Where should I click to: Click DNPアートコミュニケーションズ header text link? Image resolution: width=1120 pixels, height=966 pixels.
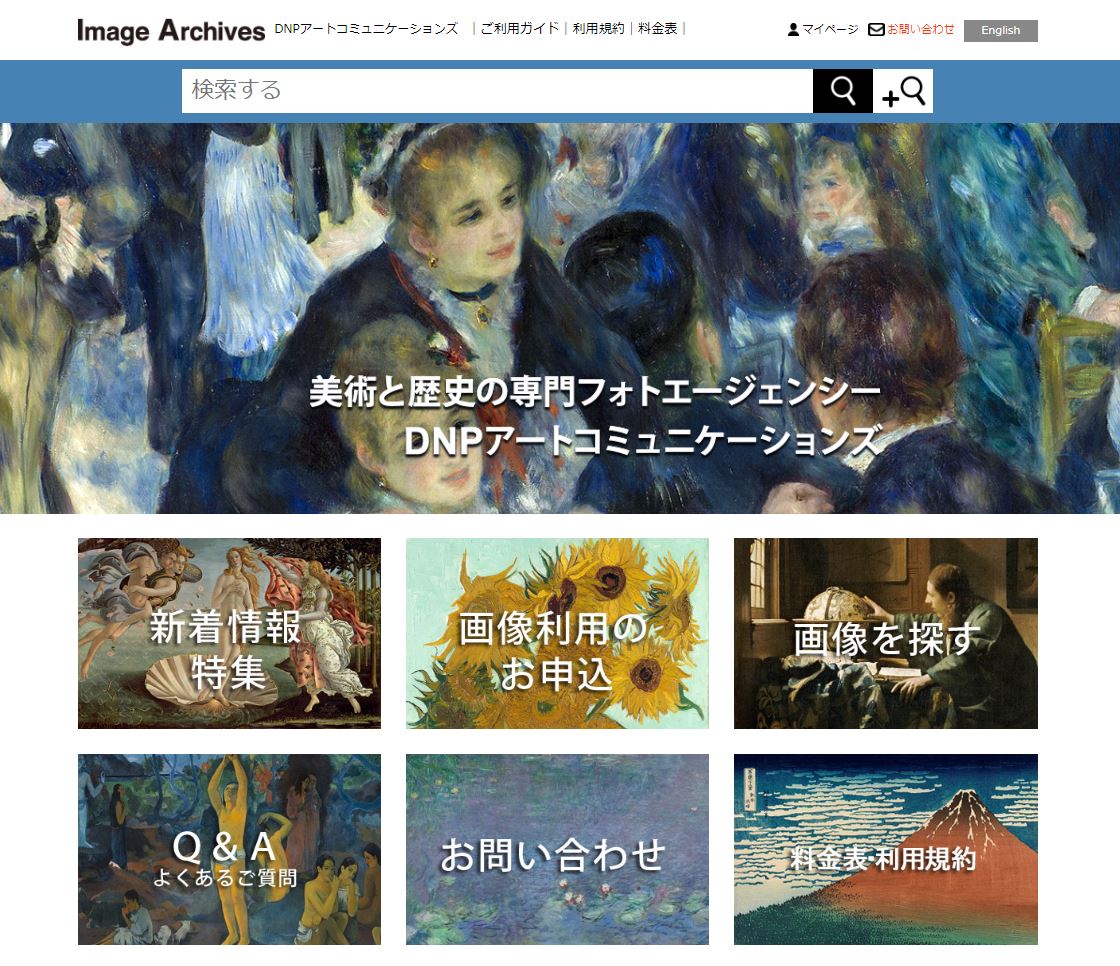point(366,29)
